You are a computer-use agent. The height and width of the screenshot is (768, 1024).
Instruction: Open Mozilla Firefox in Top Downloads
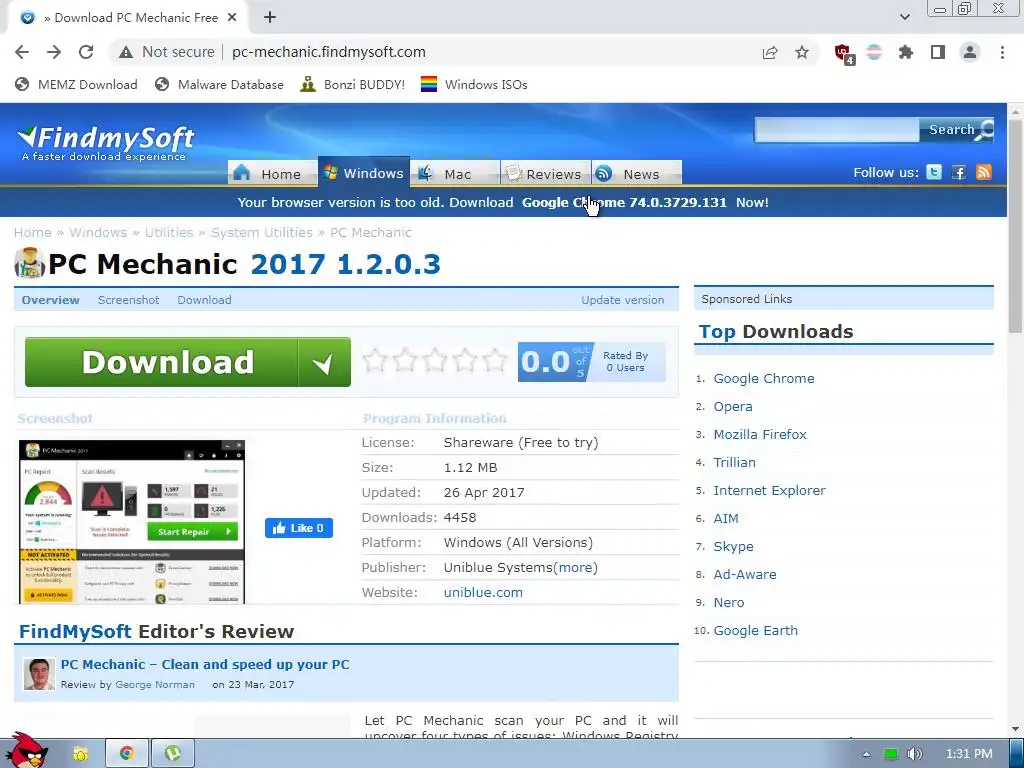760,434
